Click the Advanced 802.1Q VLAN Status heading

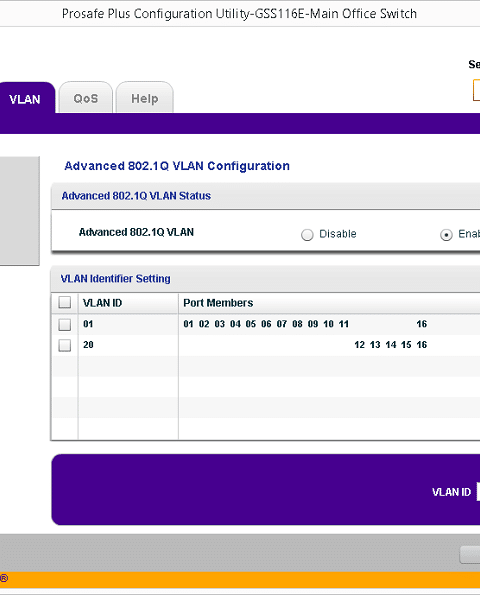[x=136, y=196]
